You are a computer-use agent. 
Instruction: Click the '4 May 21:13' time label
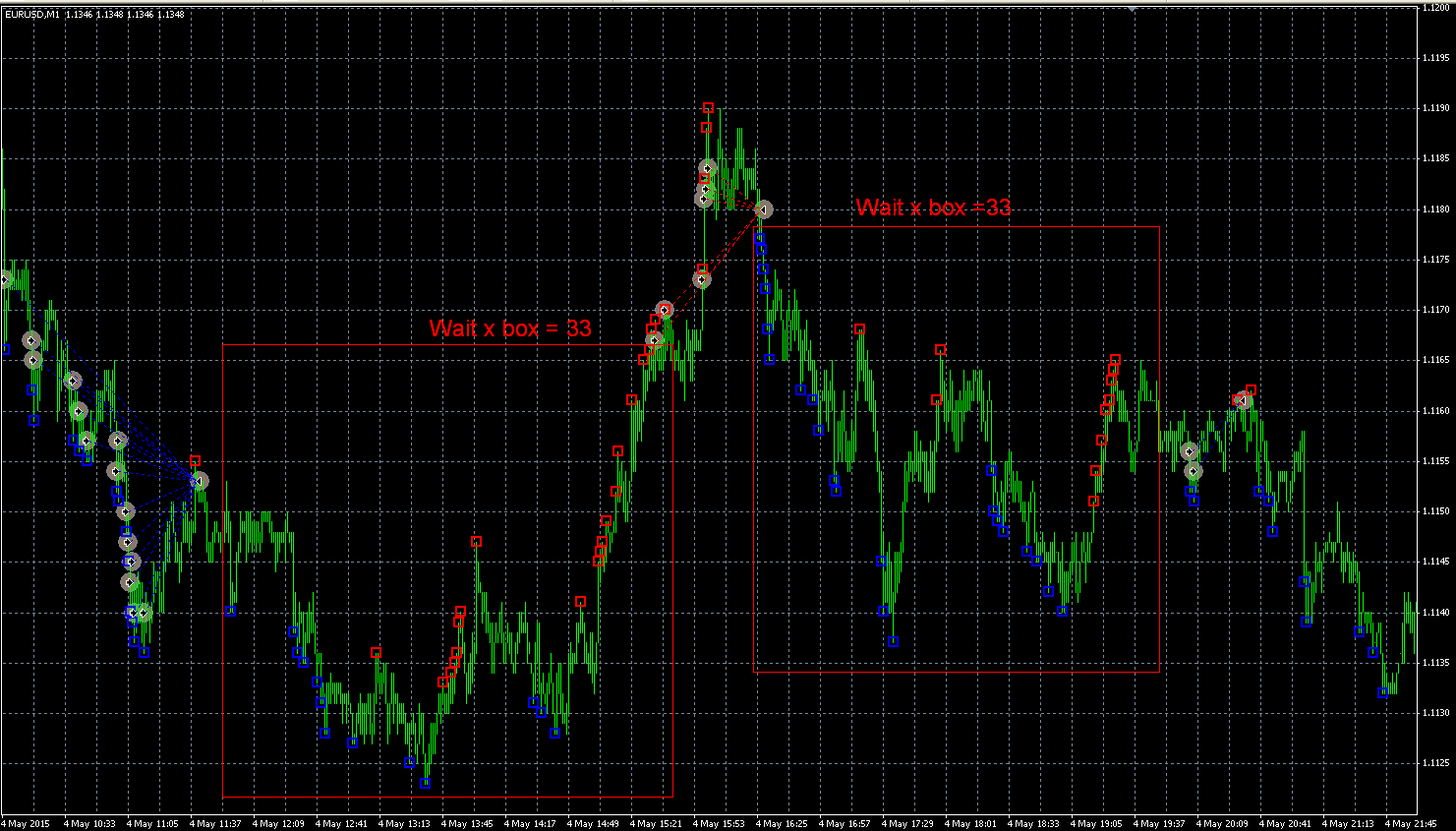pos(1348,824)
